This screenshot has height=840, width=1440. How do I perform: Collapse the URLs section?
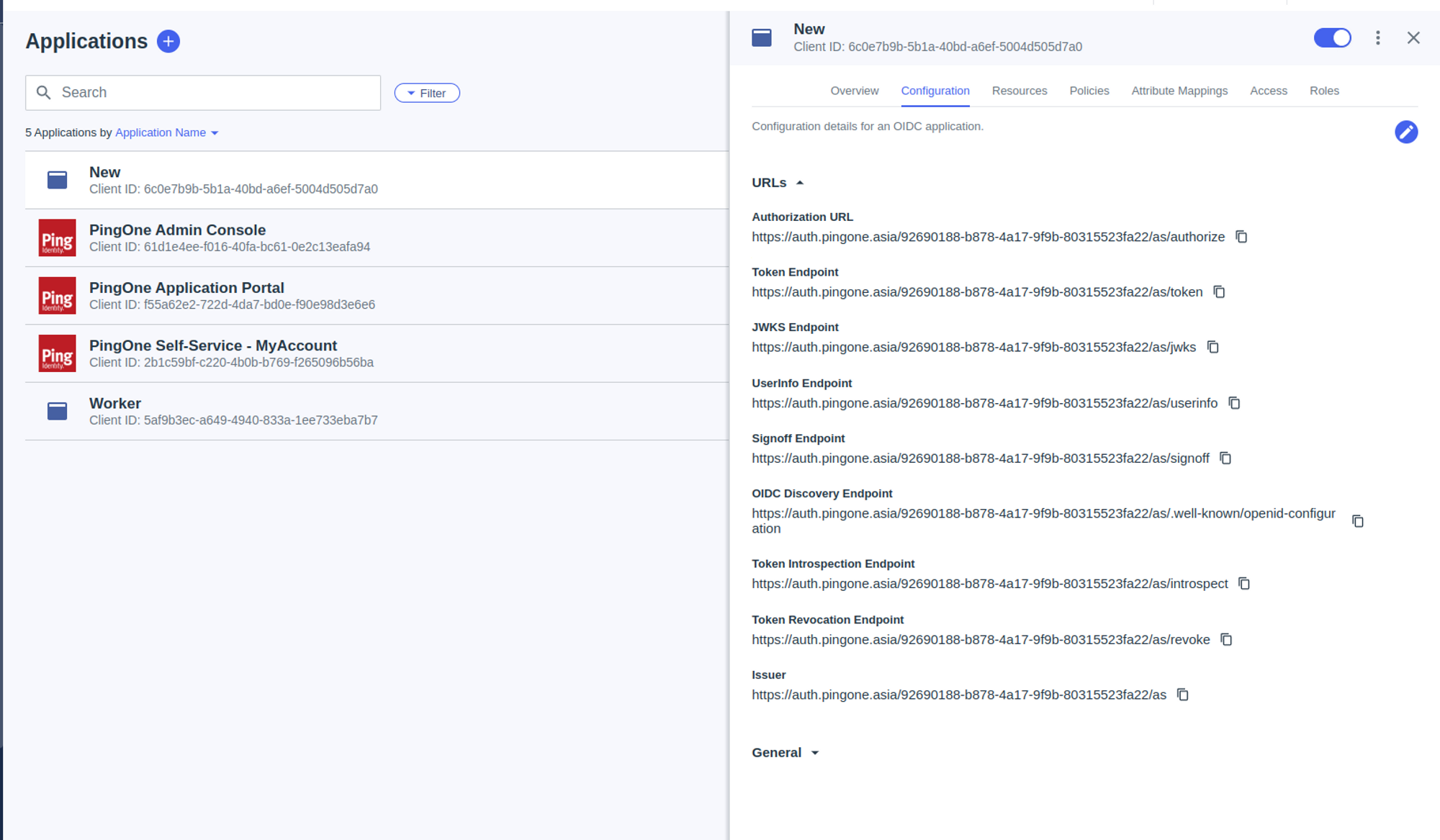click(x=777, y=183)
